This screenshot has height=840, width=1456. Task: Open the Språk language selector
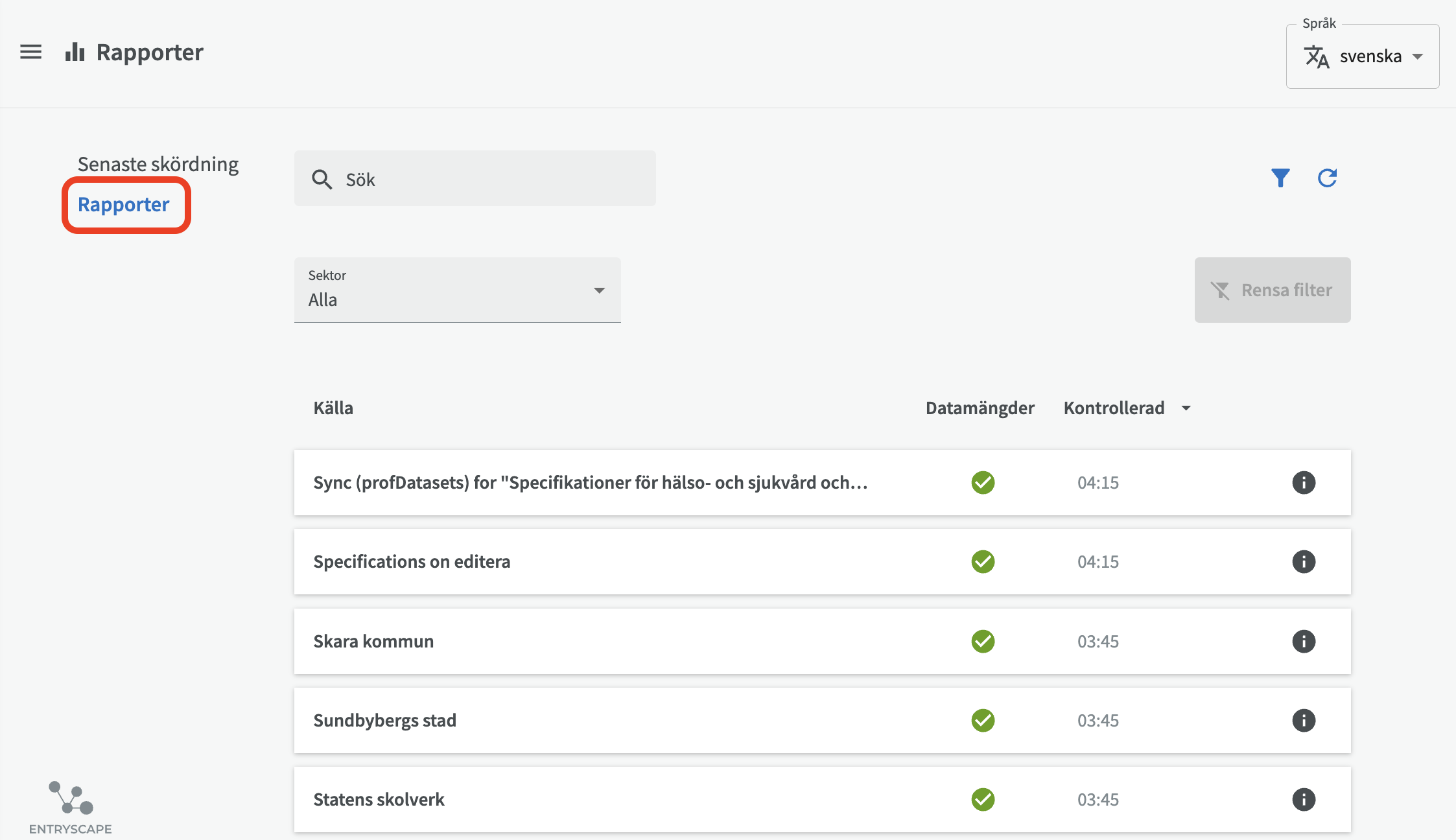[1362, 56]
